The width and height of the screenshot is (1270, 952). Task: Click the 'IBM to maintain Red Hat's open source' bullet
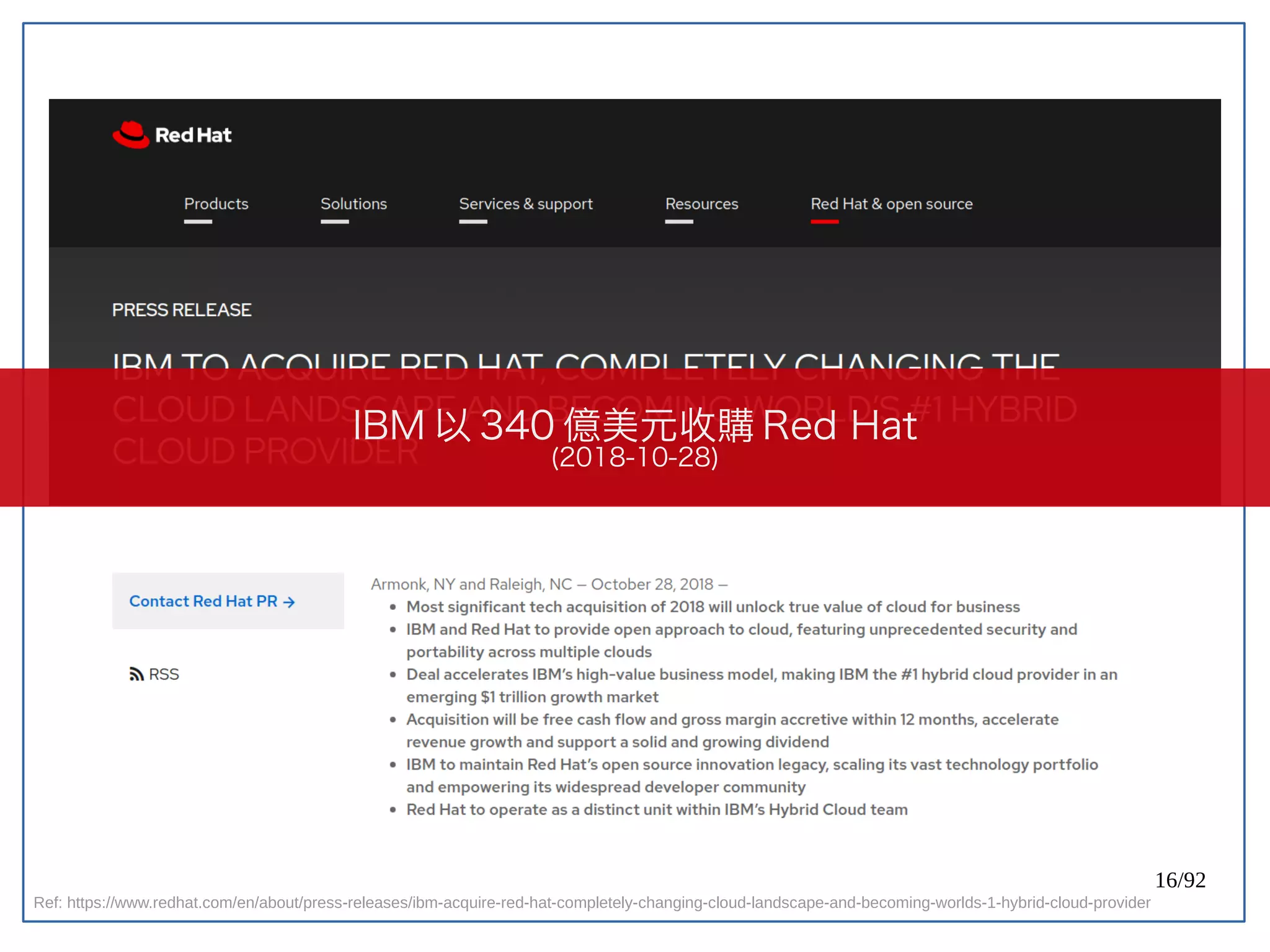point(752,775)
